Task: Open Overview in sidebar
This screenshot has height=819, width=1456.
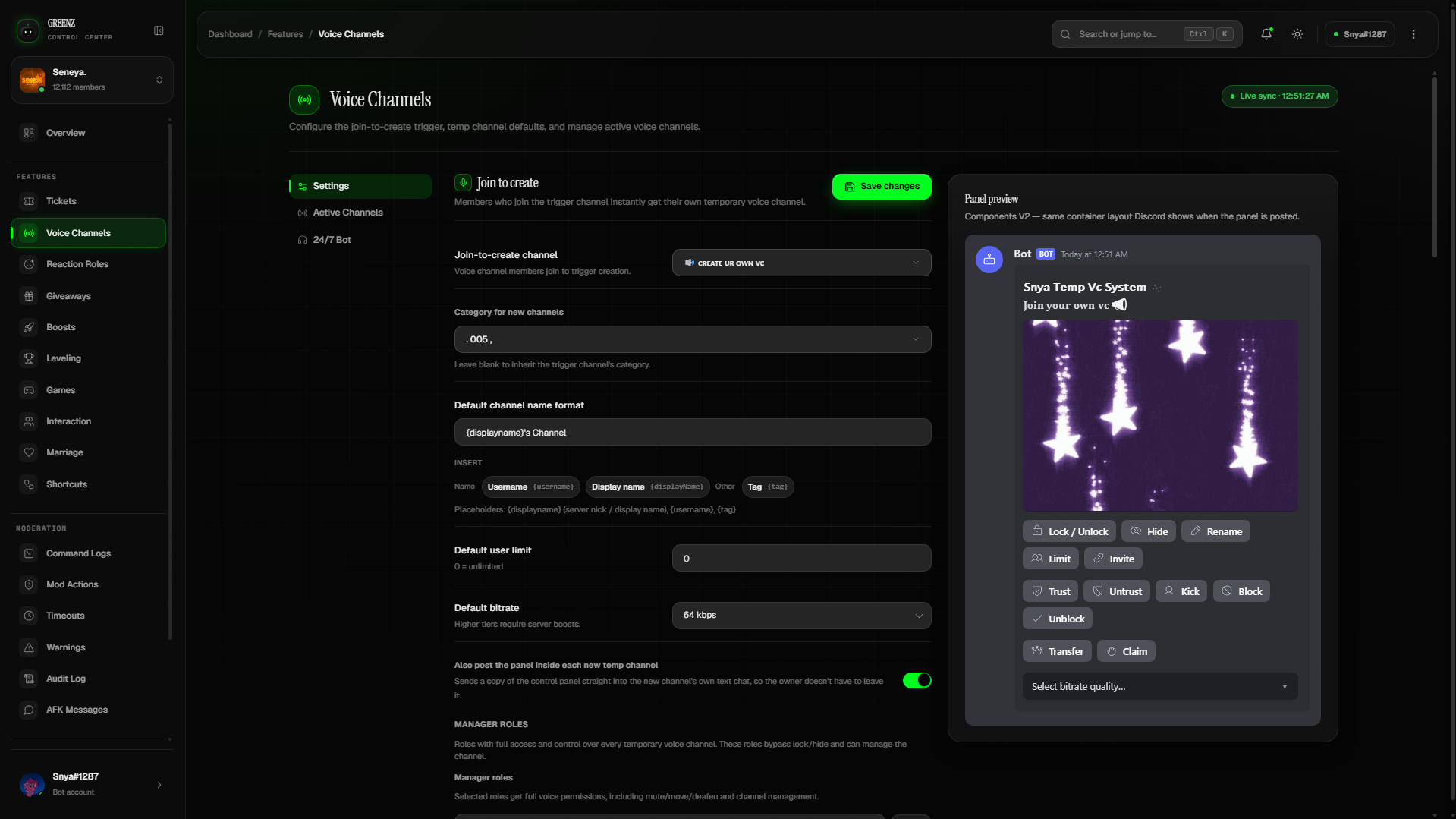Action: point(89,133)
